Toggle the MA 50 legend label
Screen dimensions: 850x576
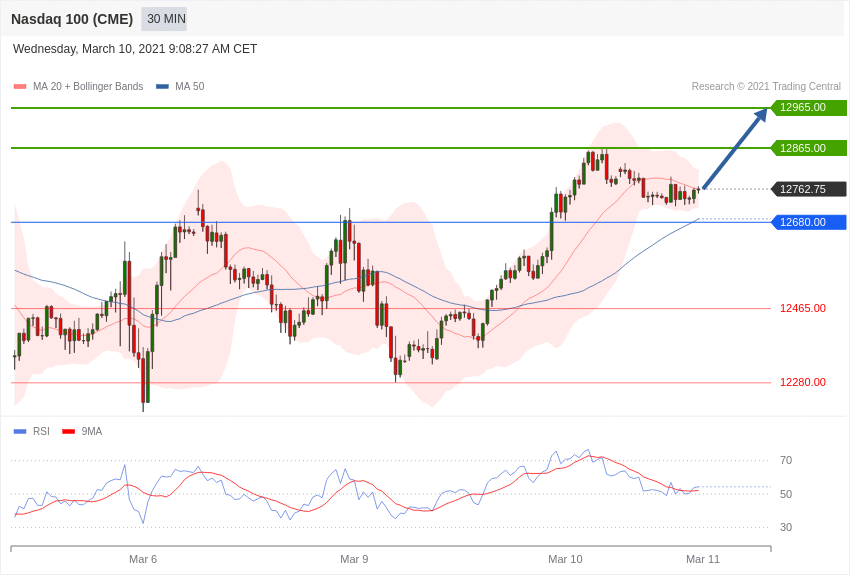[189, 87]
